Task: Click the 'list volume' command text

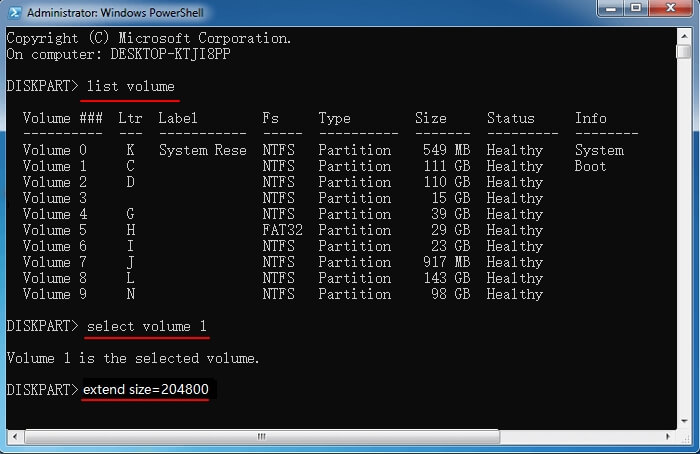Action: (x=131, y=86)
